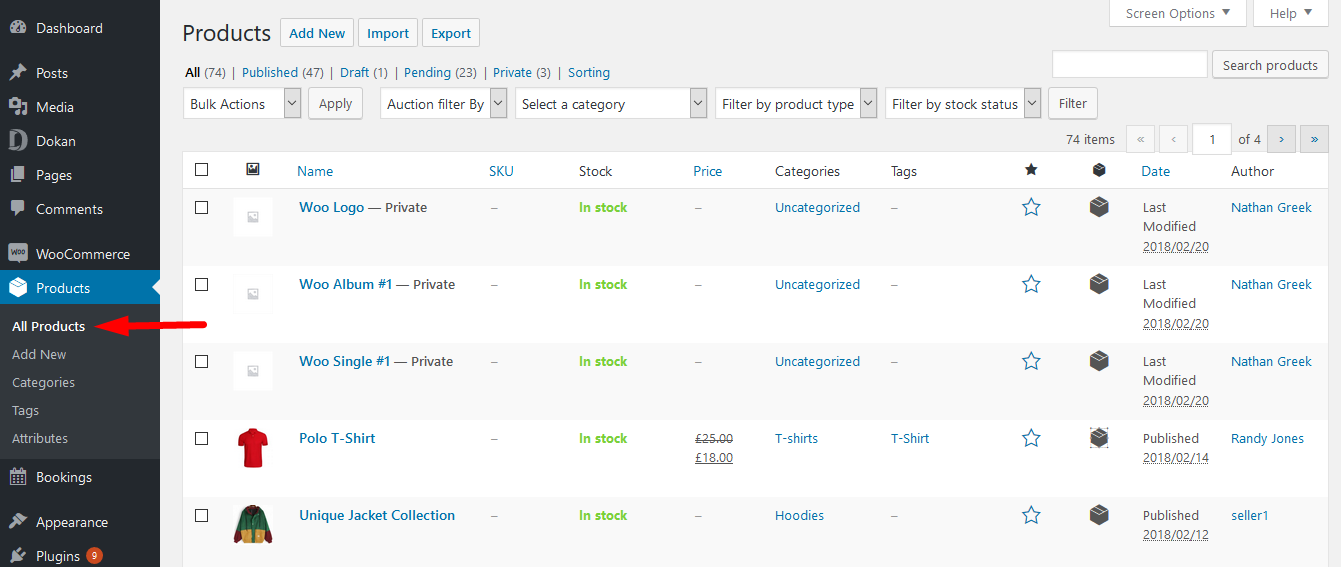Open the Woo Logo product link

pos(331,207)
